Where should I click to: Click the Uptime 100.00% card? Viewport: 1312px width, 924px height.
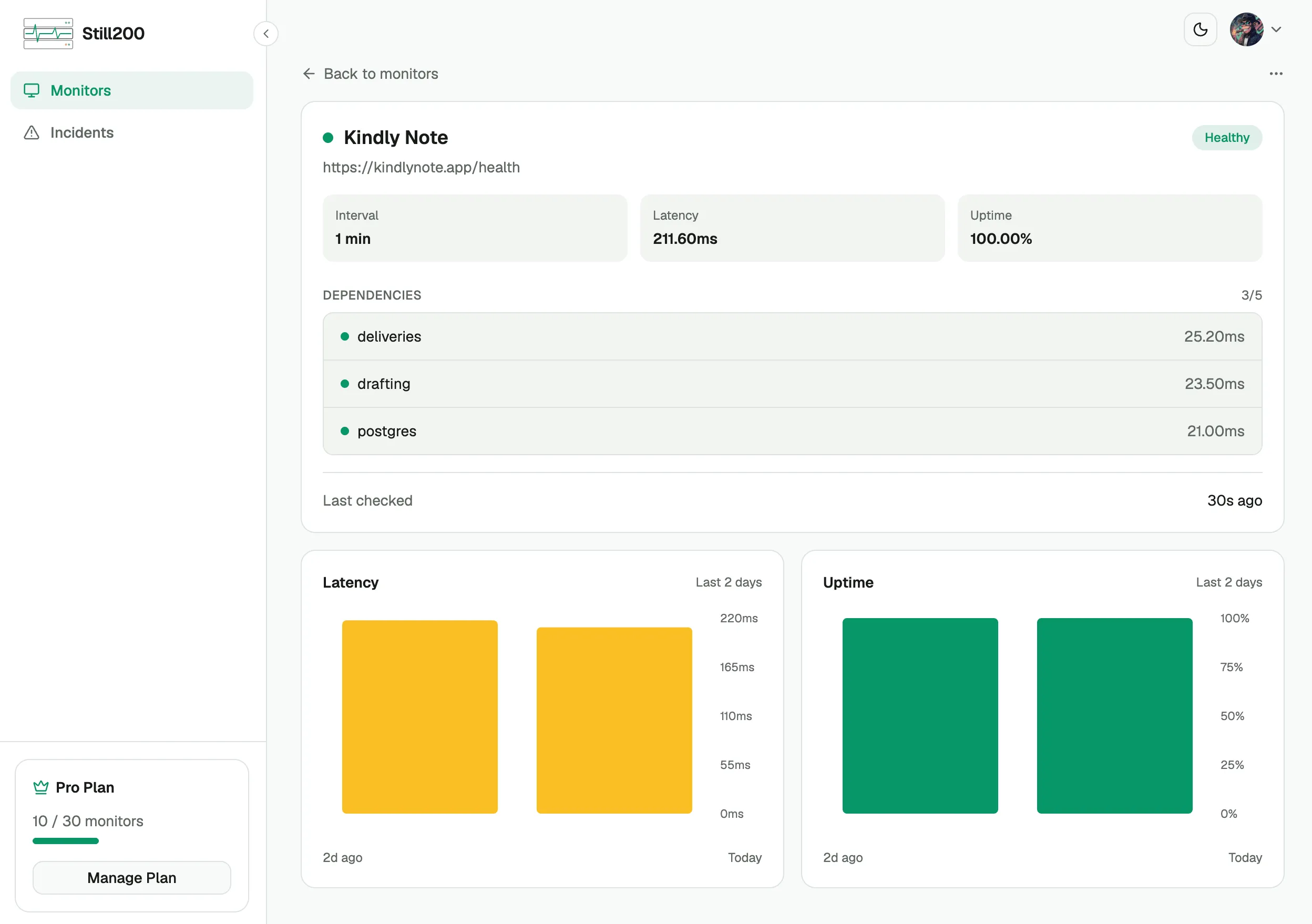click(1110, 228)
